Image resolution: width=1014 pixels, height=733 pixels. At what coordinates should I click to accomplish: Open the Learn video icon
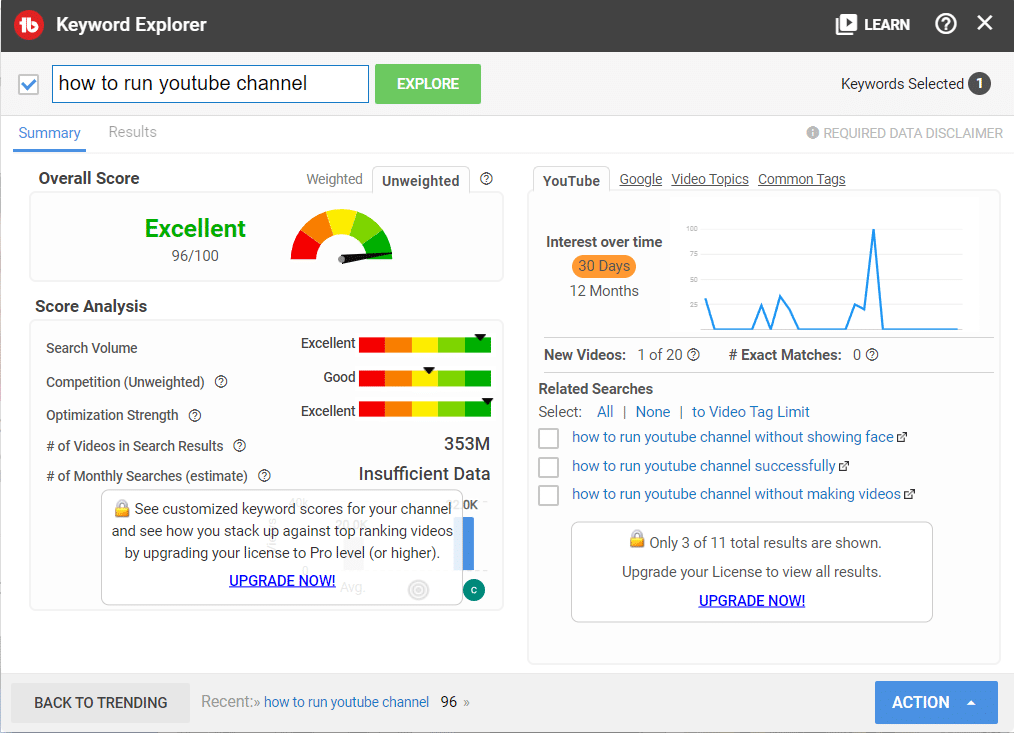tap(846, 25)
